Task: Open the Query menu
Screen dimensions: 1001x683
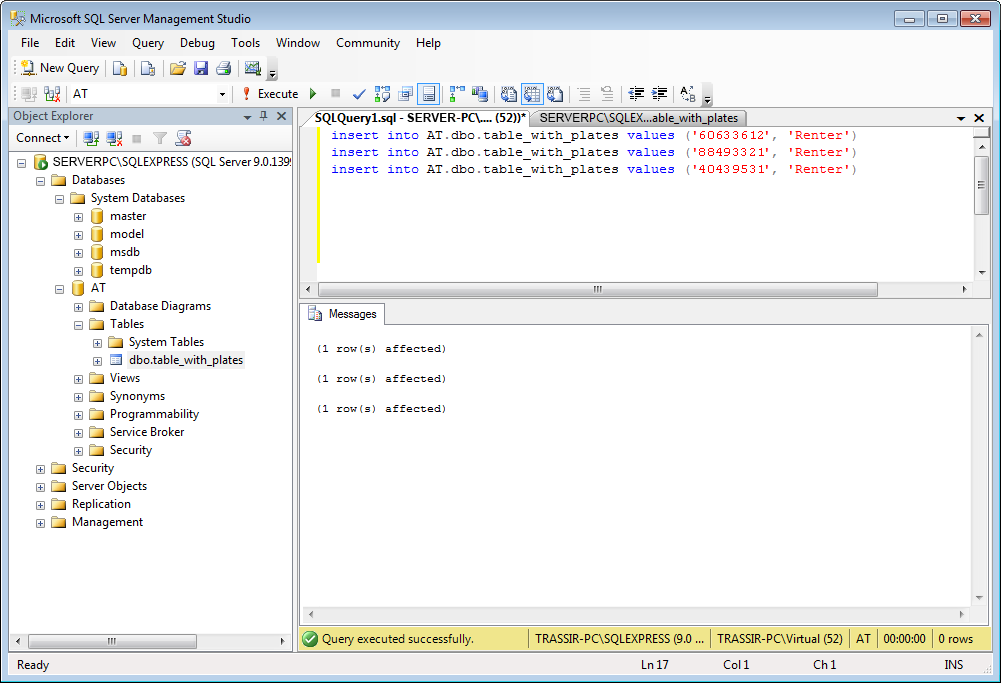Action: (148, 43)
